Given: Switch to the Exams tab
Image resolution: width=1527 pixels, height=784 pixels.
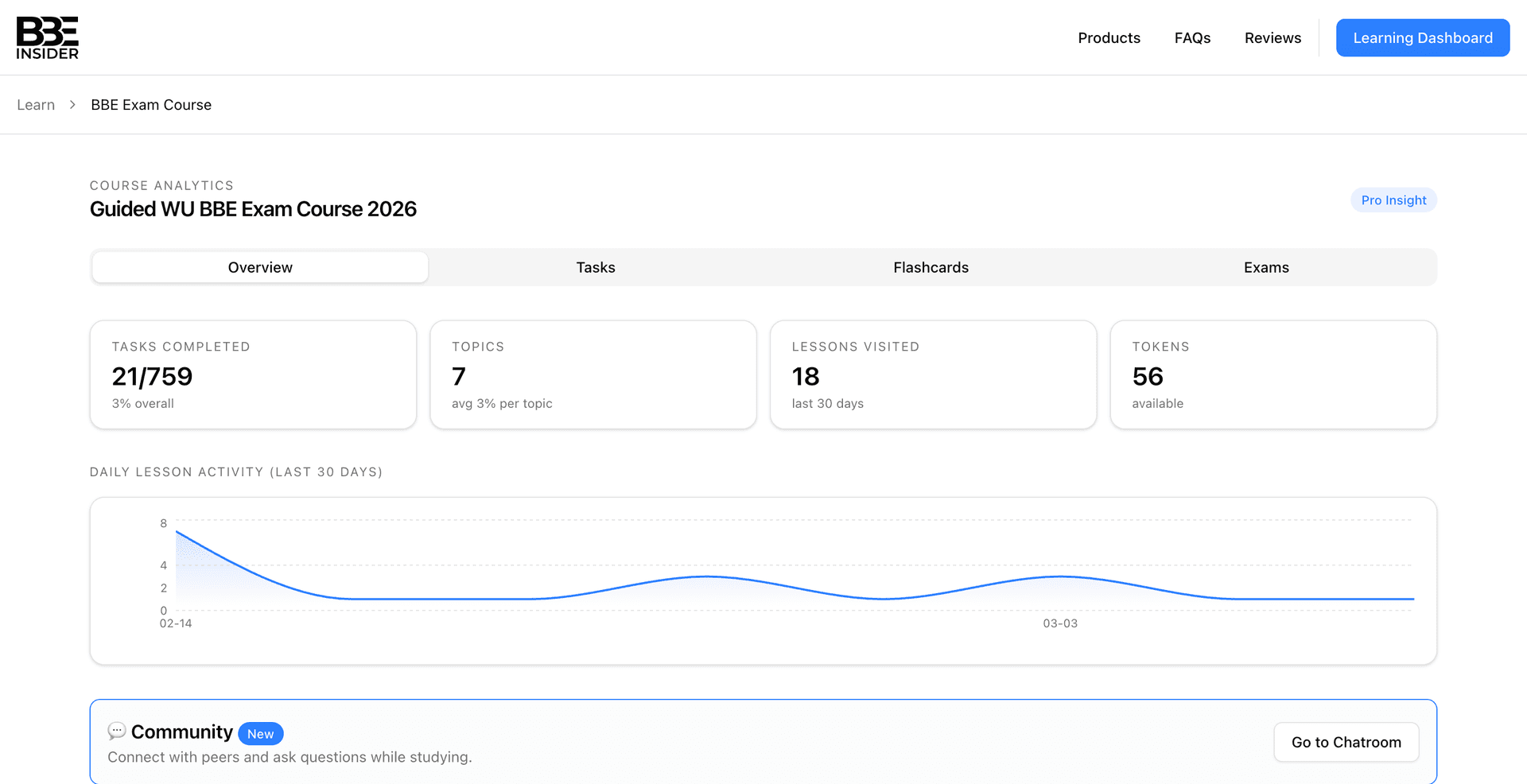Looking at the screenshot, I should tap(1266, 267).
